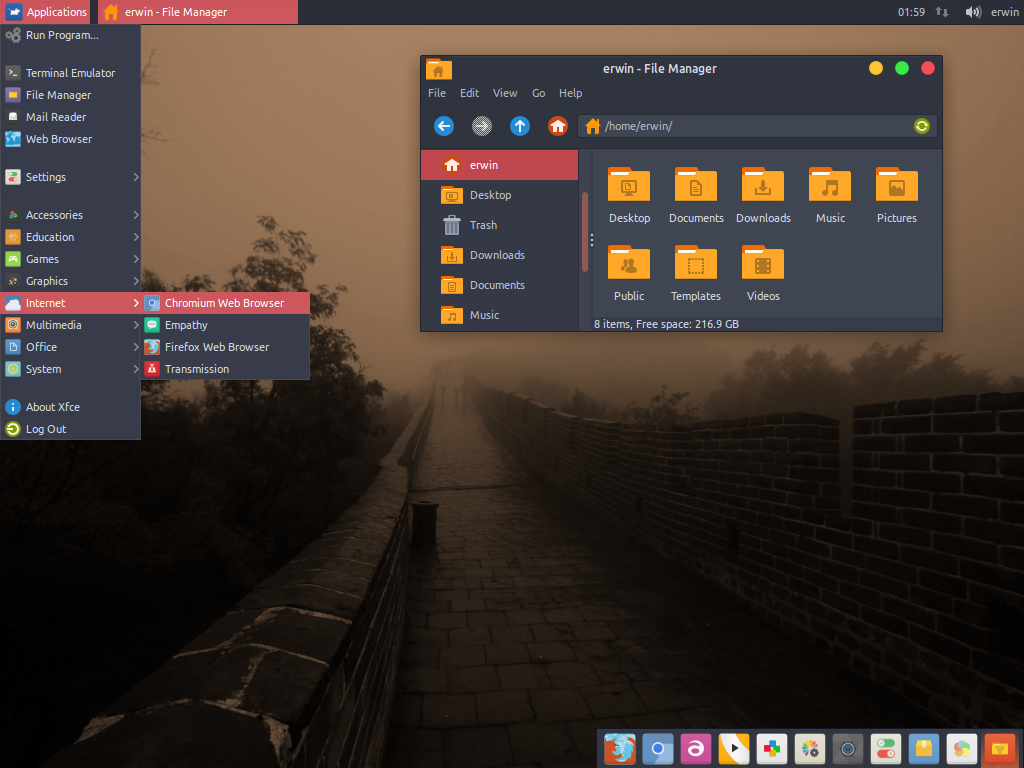Go back using the blue back arrow
Screen dimensions: 1024x768
(444, 126)
